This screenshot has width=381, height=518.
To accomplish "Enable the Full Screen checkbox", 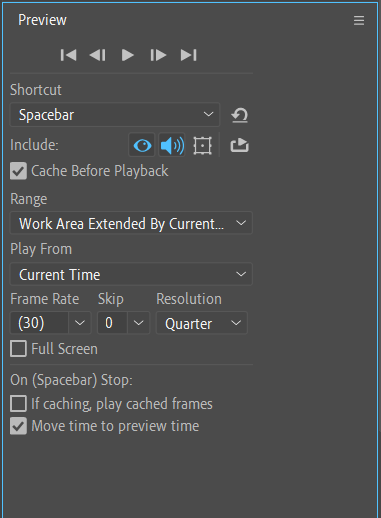I will click(18, 349).
